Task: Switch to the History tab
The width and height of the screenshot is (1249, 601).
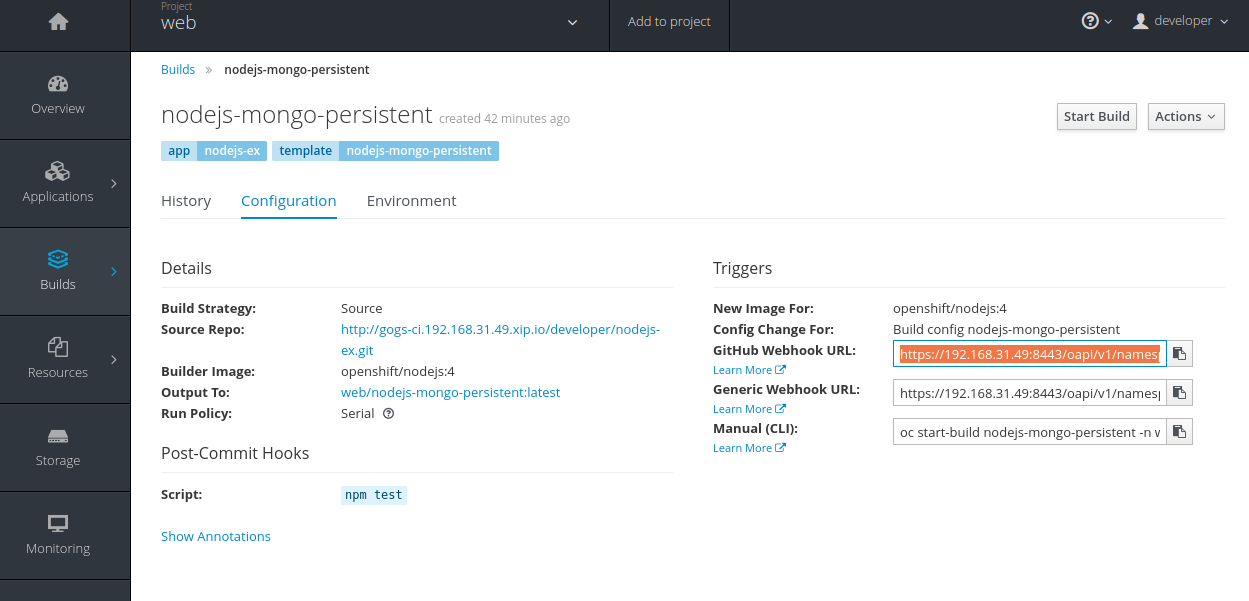Action: (186, 201)
